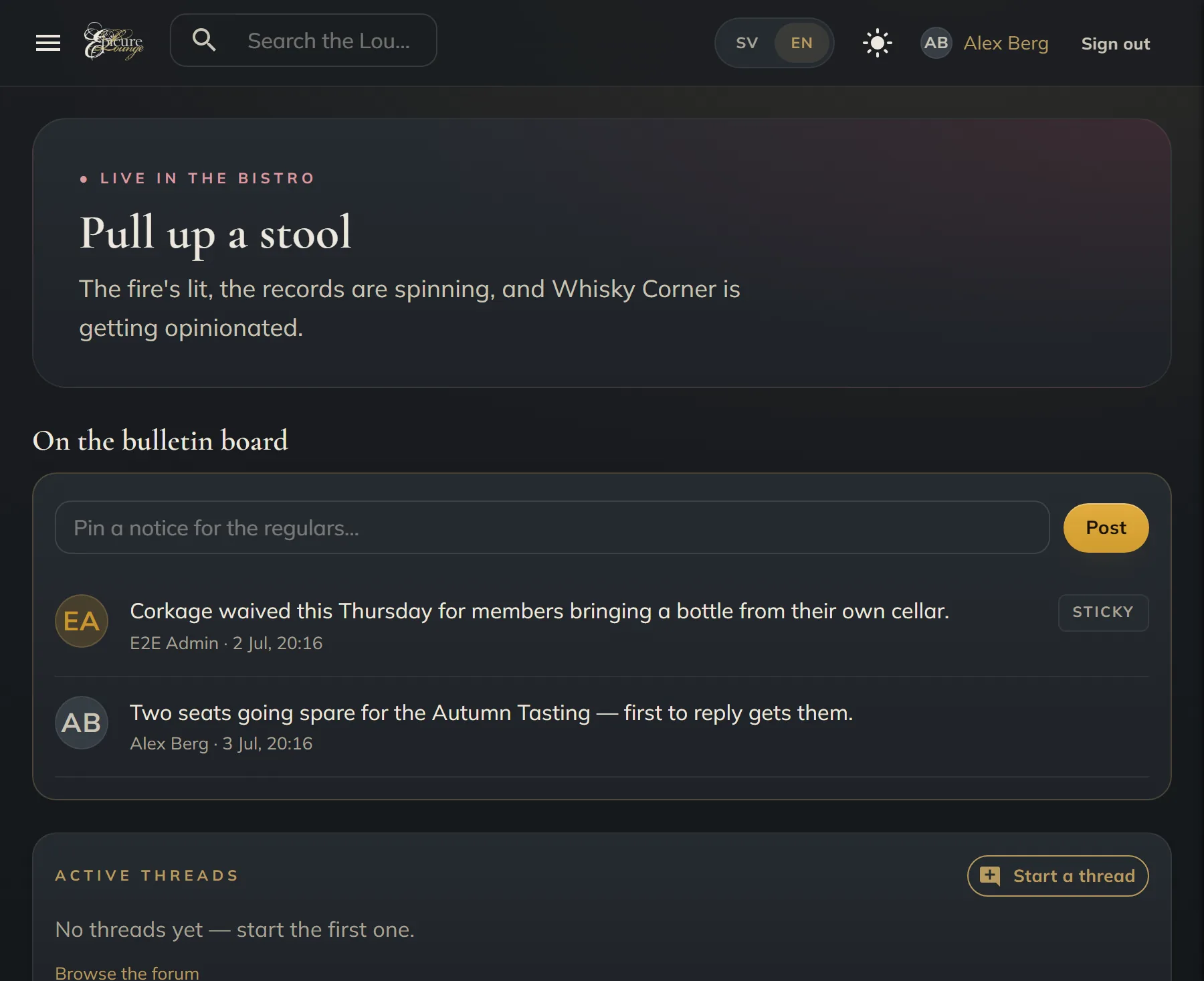This screenshot has width=1204, height=981.
Task: Open Alex Berg profile link
Action: coord(1005,43)
